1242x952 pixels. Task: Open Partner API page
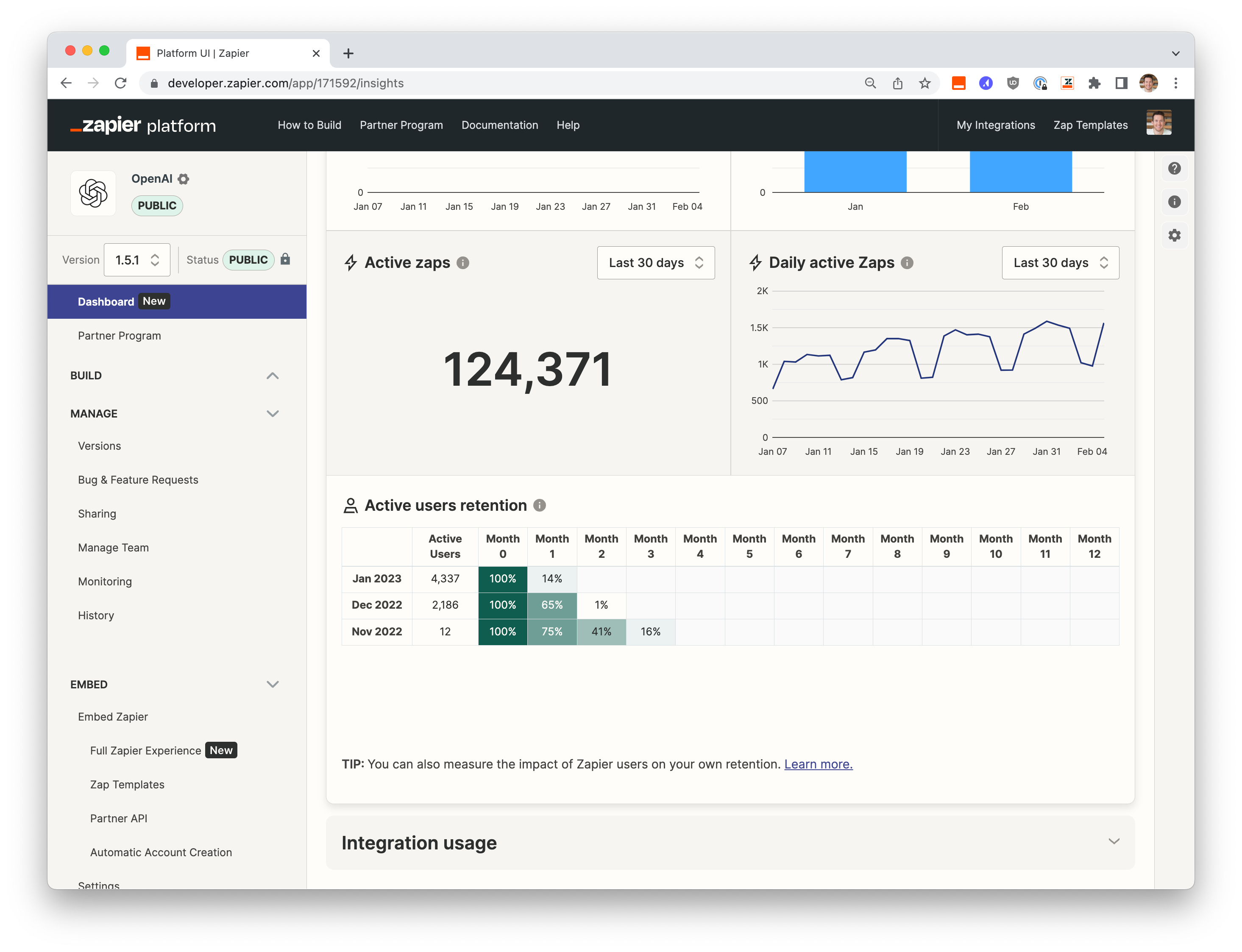click(x=118, y=818)
